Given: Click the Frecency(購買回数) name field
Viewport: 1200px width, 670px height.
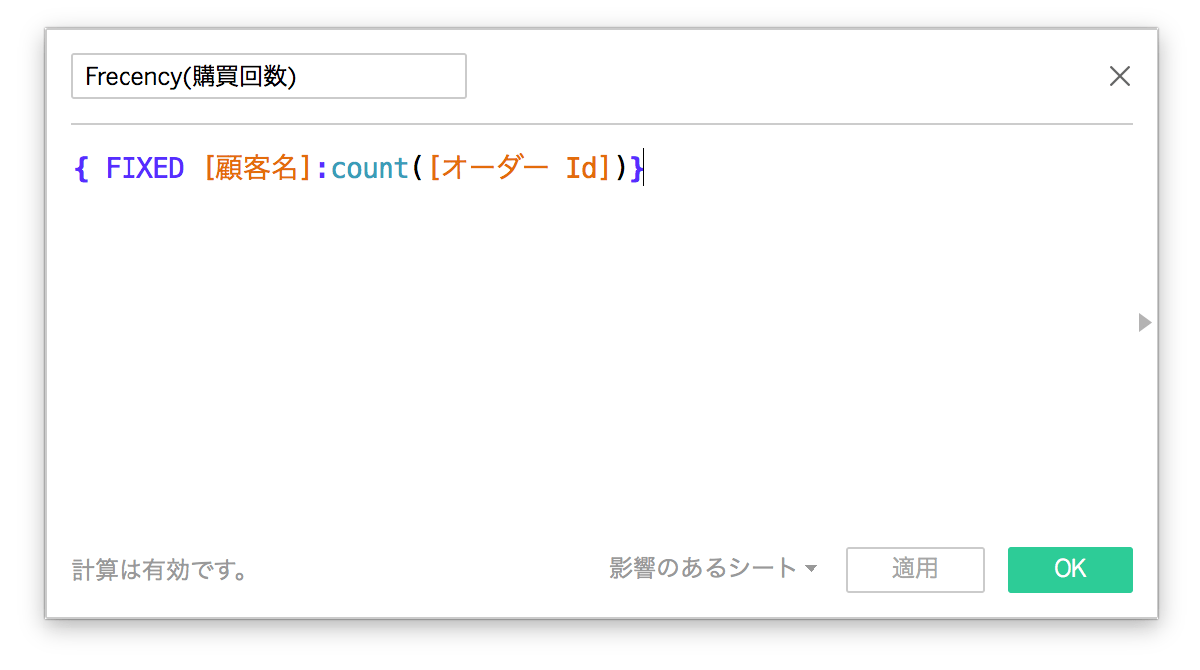Looking at the screenshot, I should coord(268,77).
